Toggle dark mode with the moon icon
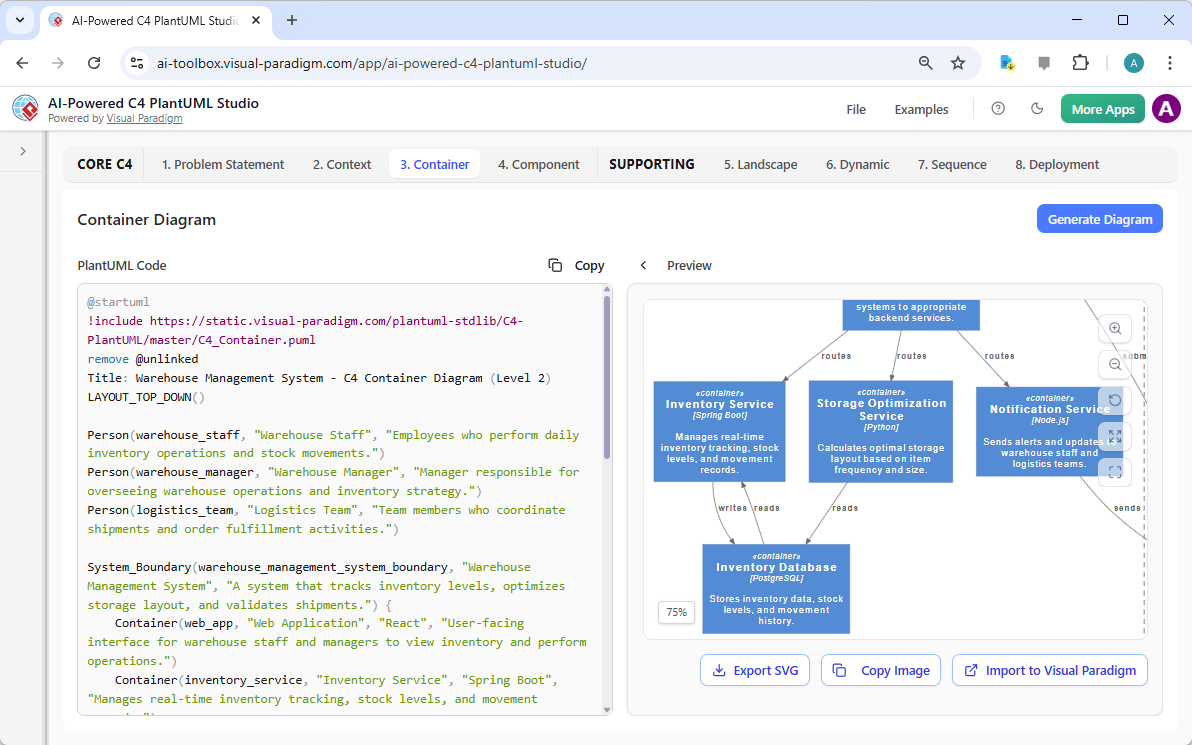 click(1037, 109)
